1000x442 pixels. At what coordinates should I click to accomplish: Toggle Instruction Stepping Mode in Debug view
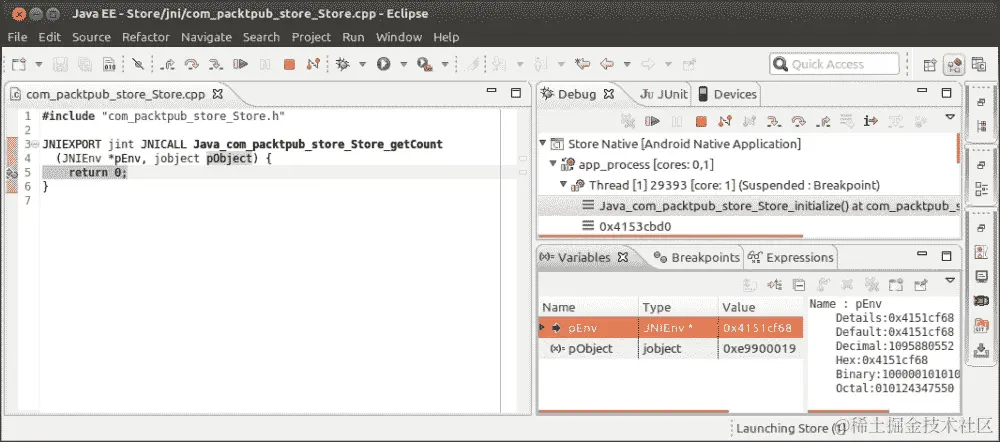pyautogui.click(x=871, y=121)
